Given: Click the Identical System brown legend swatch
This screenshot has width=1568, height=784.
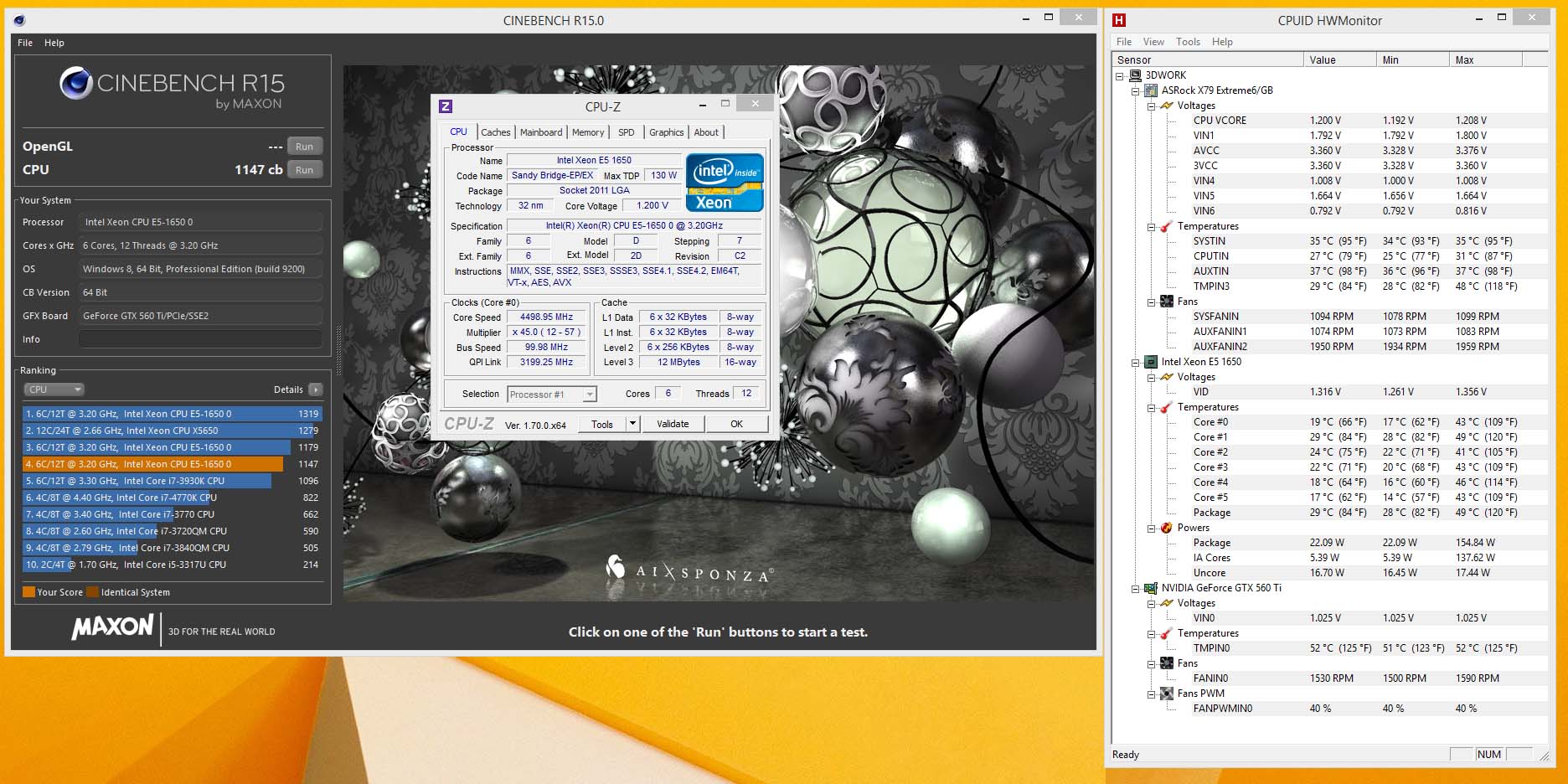Looking at the screenshot, I should pos(92,592).
